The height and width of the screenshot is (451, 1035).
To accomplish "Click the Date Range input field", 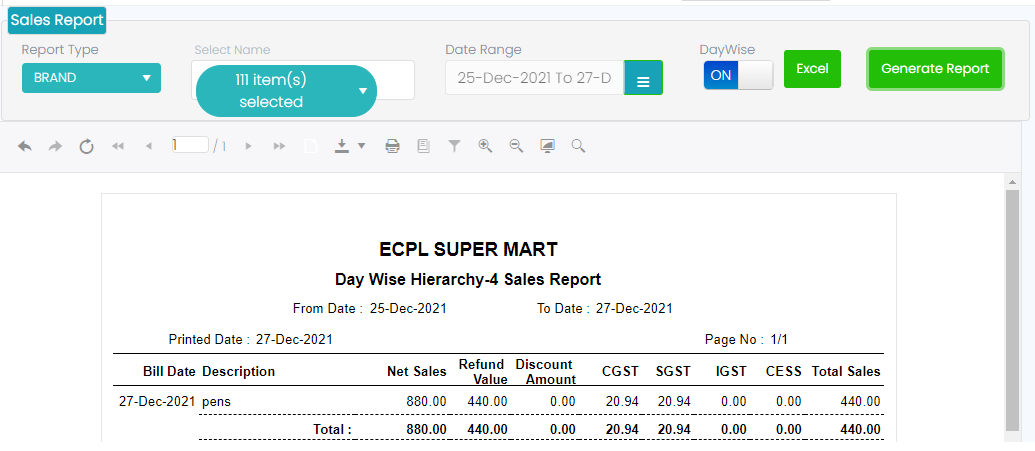I will (534, 78).
